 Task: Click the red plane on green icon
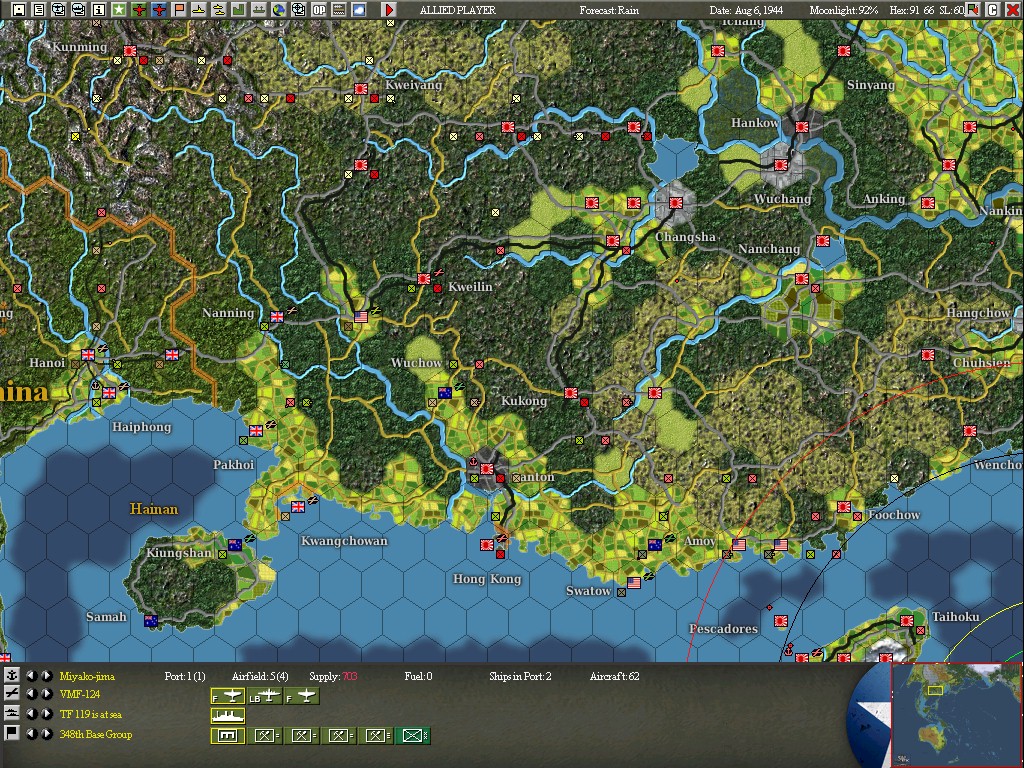pyautogui.click(x=138, y=9)
